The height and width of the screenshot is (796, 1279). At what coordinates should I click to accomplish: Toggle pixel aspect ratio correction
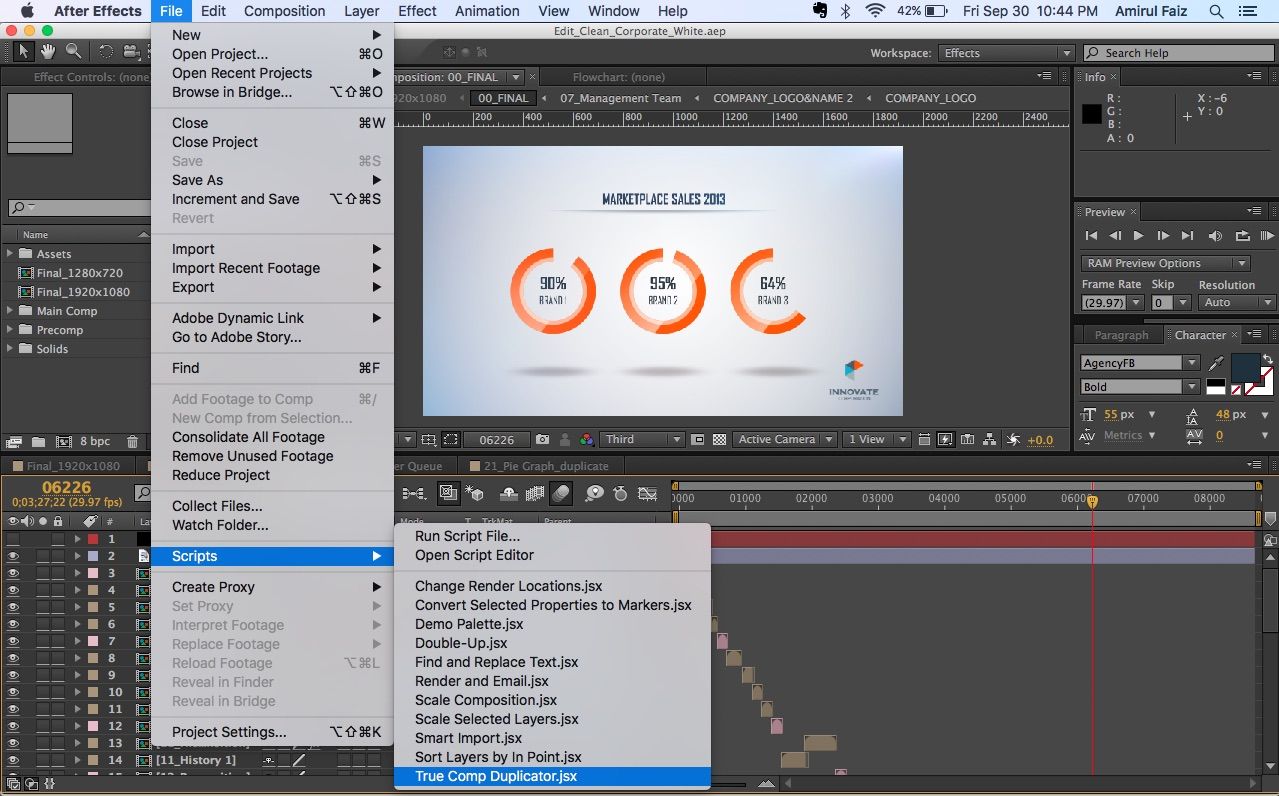pos(924,439)
